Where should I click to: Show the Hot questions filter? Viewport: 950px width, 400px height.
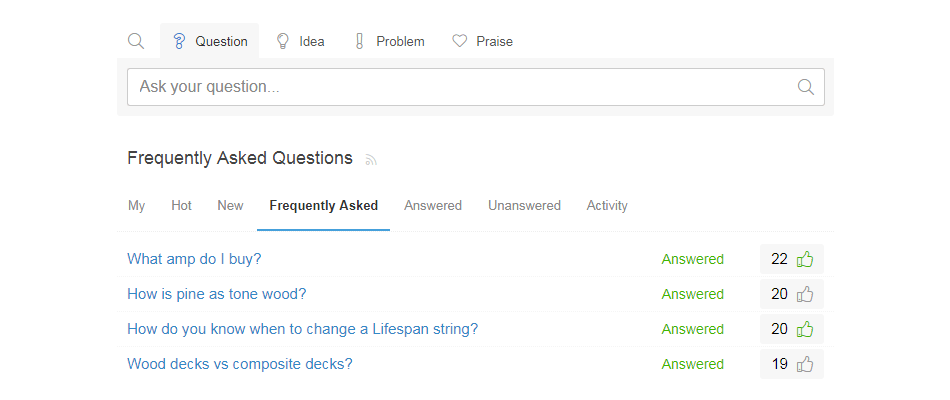[181, 205]
